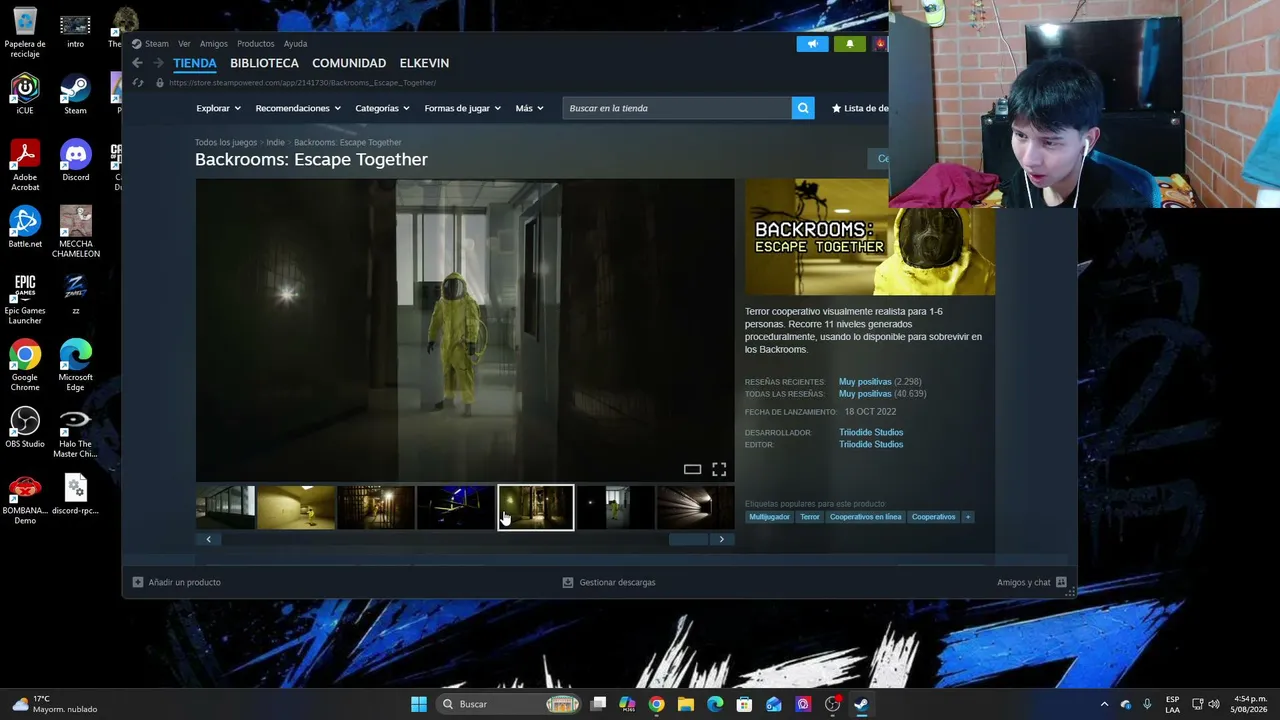Open the Amigos menu
Screen dimensions: 1280x720
(x=214, y=44)
